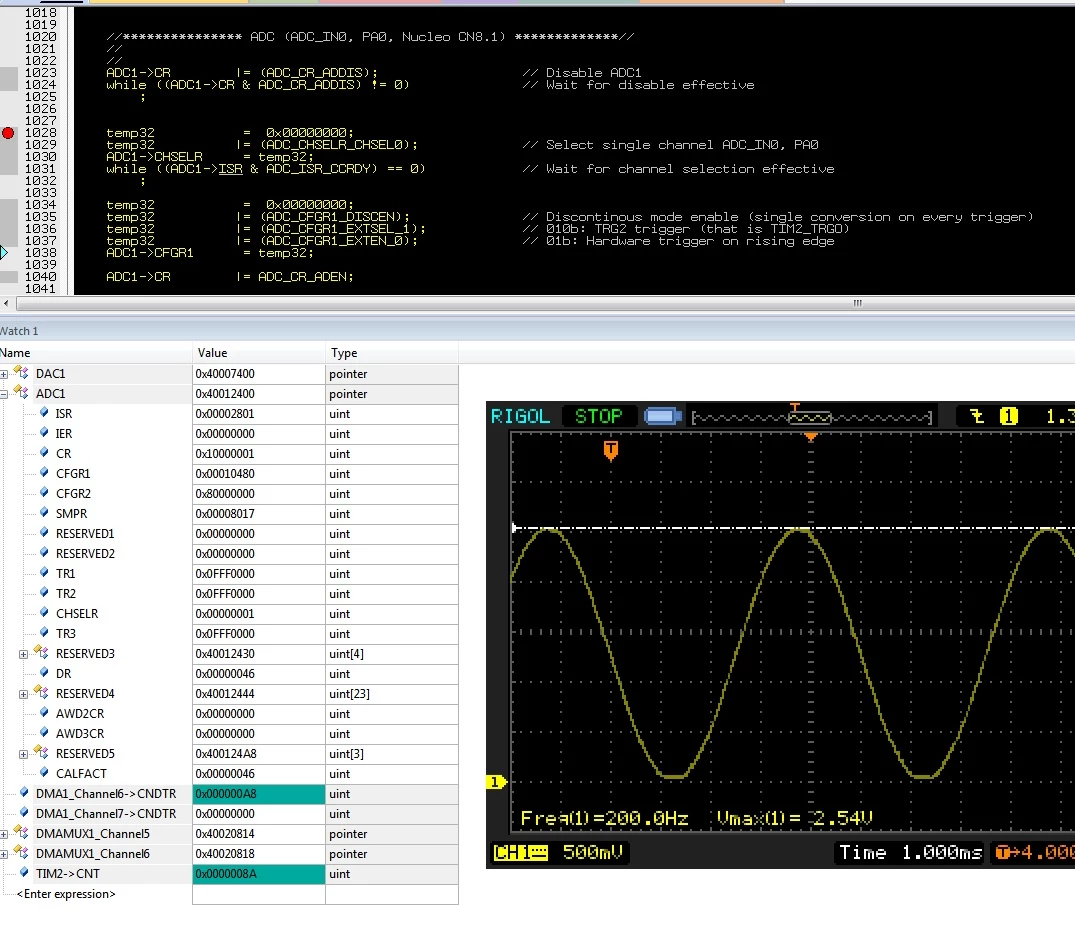
Task: Click the horizontal scrollbar thumb in code editor
Action: [x=857, y=303]
